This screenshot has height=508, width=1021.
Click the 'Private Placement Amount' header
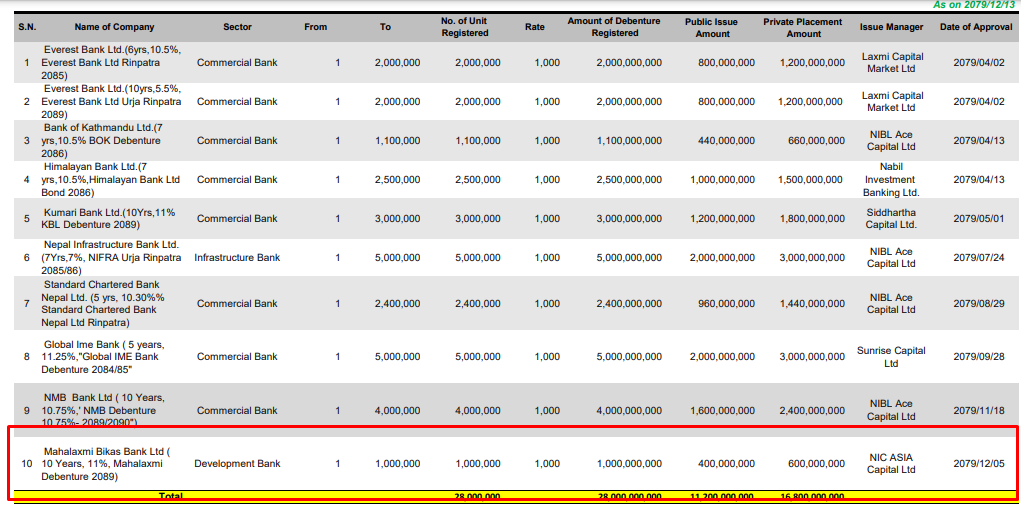[x=803, y=27]
